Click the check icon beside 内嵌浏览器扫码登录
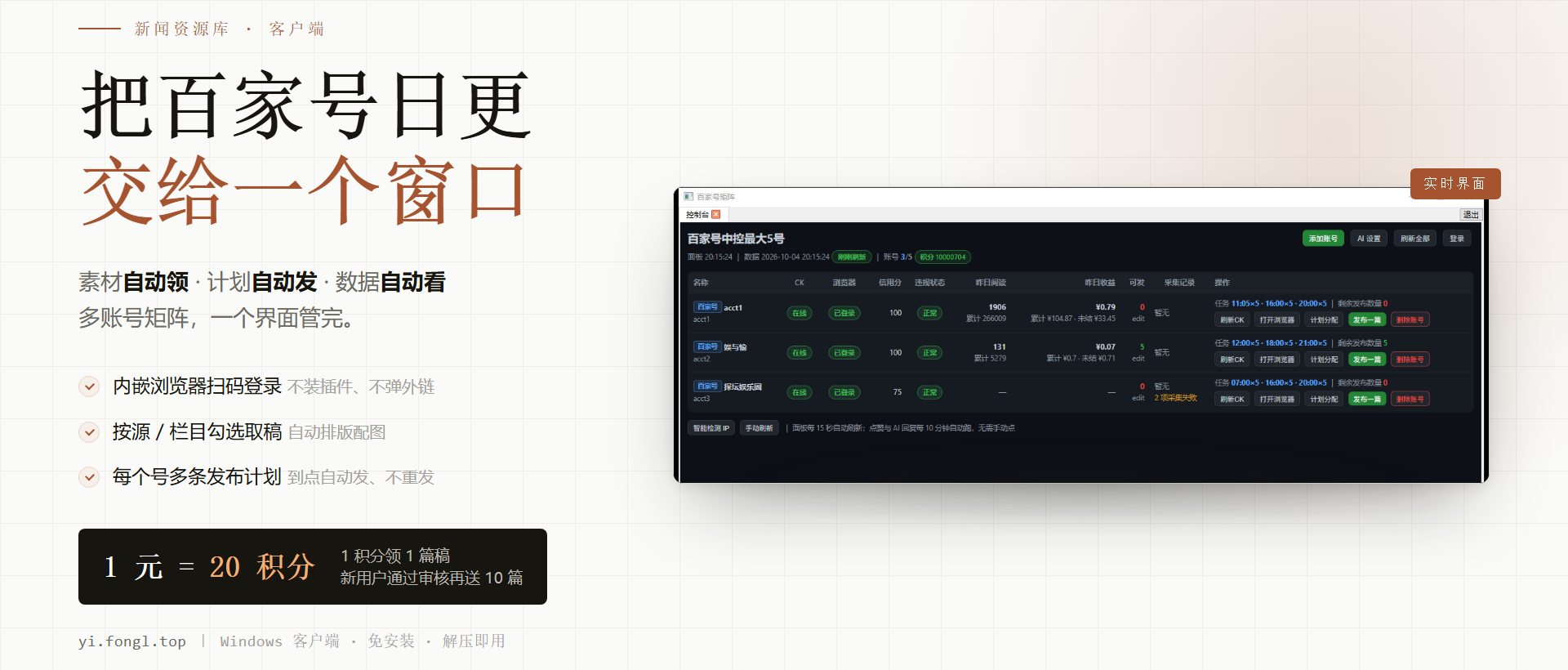Screen dimensions: 1568x670 pyautogui.click(x=89, y=386)
